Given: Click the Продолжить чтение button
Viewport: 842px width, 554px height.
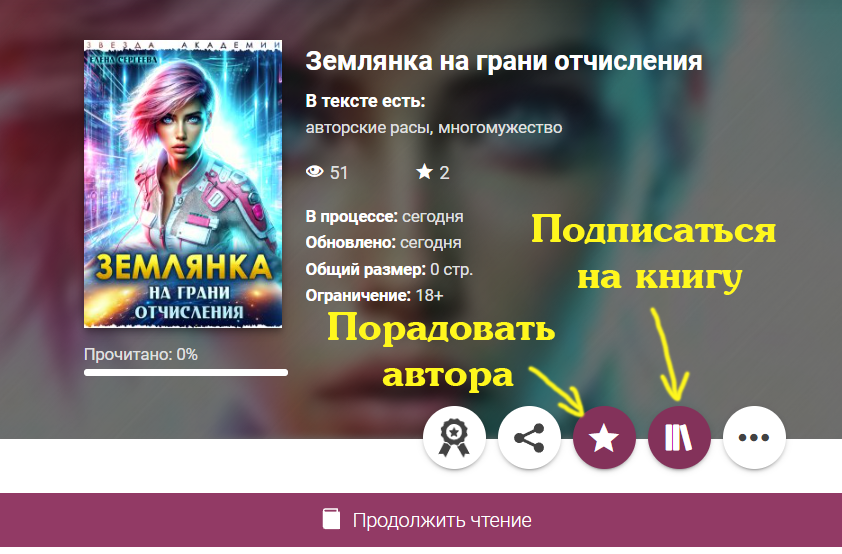Looking at the screenshot, I should (x=421, y=520).
